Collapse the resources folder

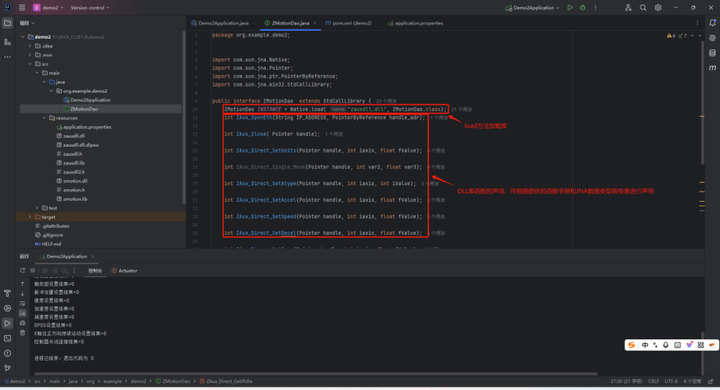coord(45,118)
